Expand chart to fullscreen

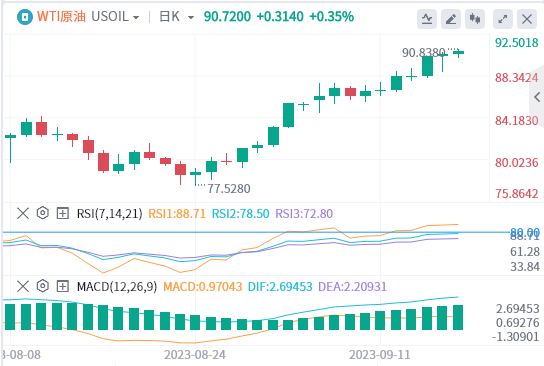click(503, 19)
